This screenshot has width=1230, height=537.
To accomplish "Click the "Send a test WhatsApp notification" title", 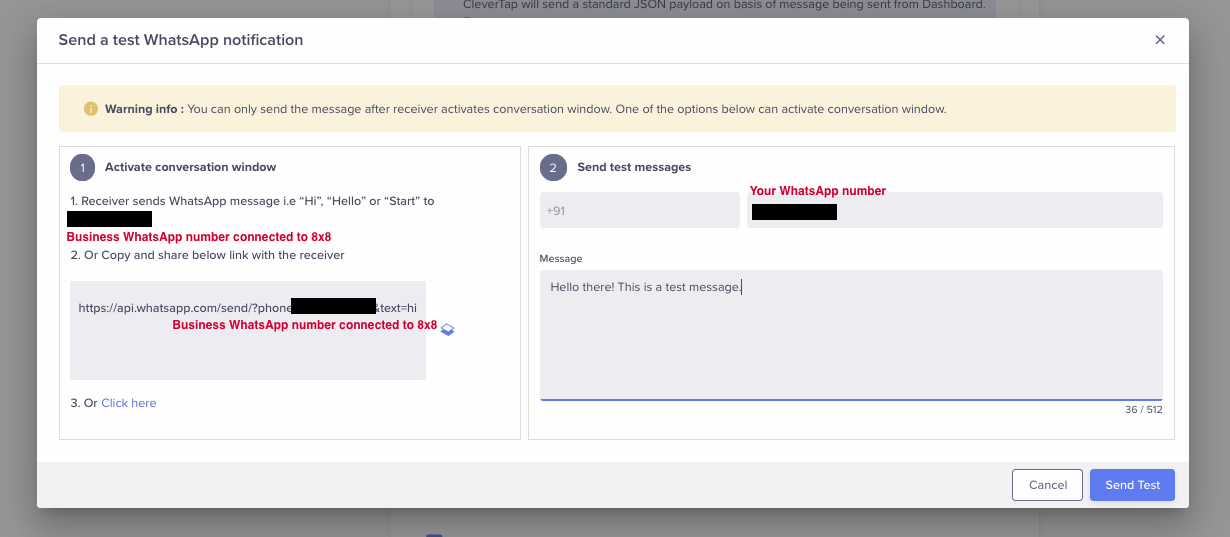I will 181,40.
